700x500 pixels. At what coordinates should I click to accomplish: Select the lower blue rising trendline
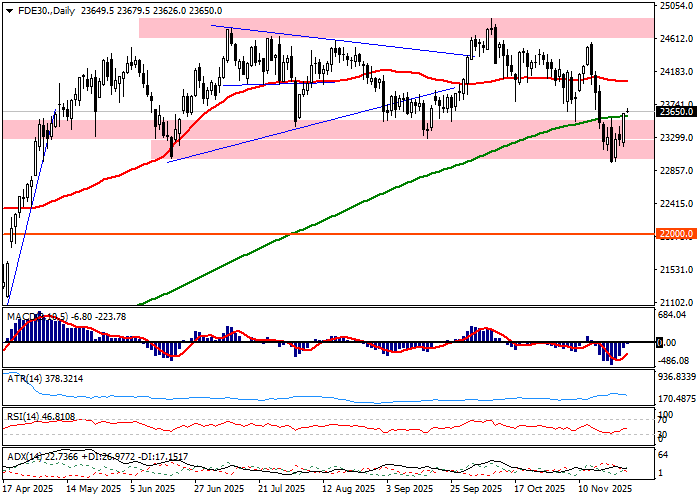pyautogui.click(x=300, y=127)
